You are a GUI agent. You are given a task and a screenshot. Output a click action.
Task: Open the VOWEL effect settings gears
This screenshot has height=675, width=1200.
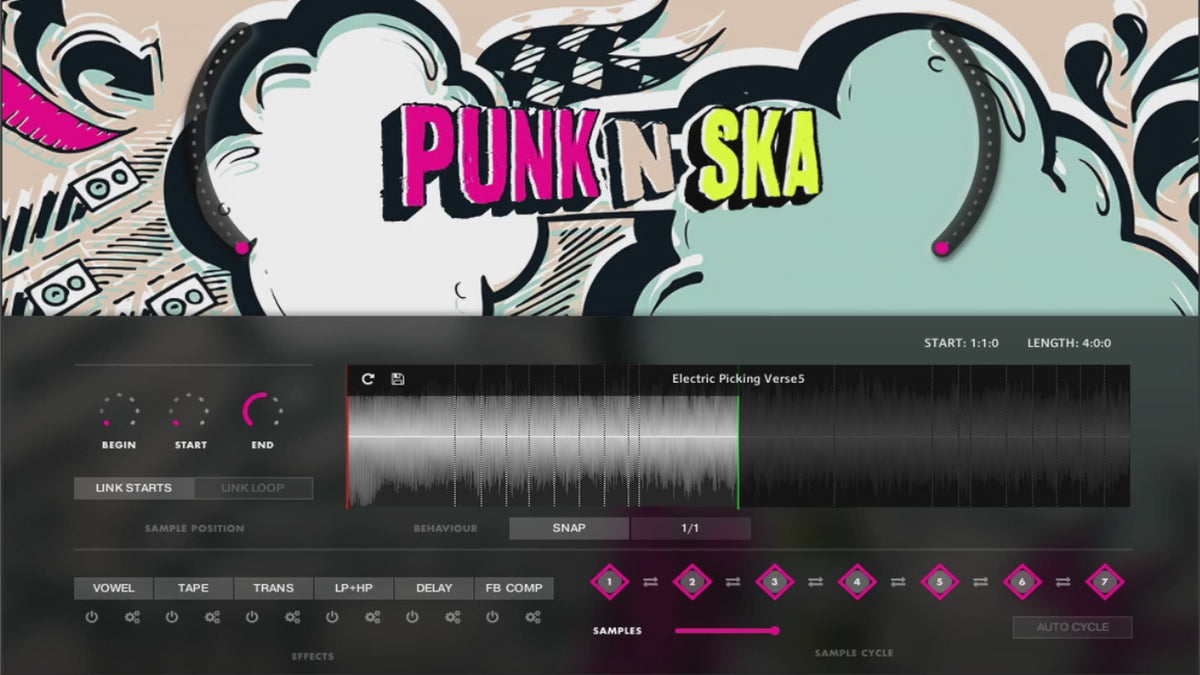pyautogui.click(x=132, y=617)
